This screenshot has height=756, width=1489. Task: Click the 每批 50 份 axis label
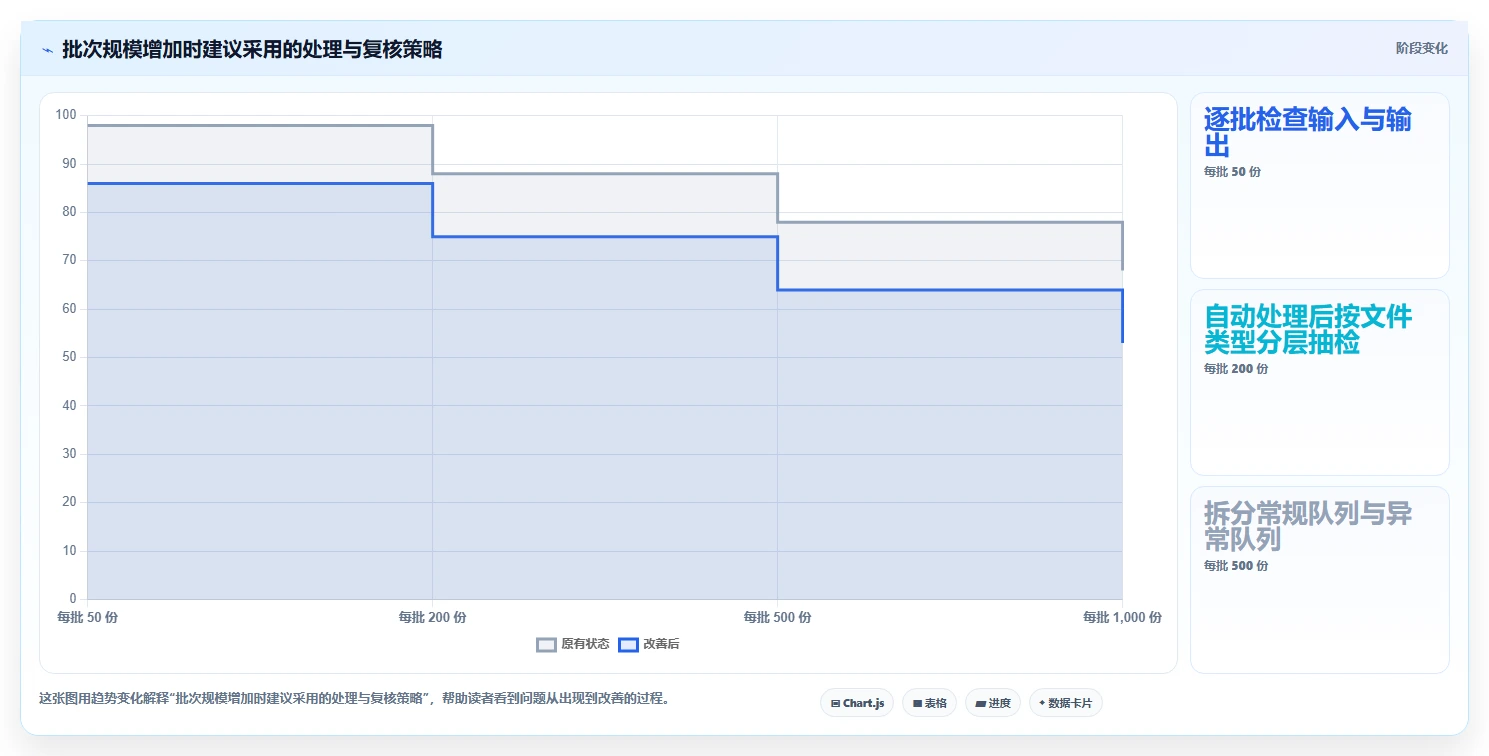click(88, 618)
